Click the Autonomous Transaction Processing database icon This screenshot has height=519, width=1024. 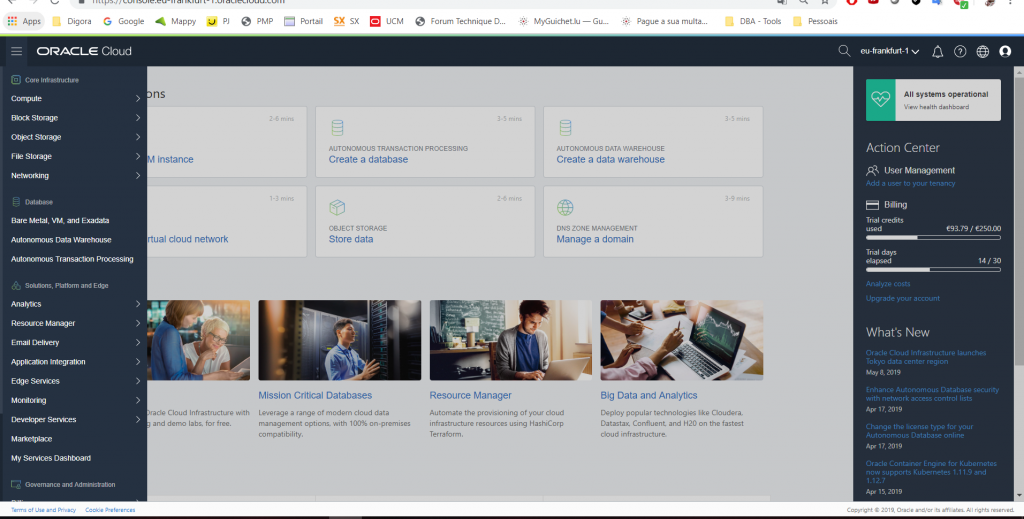pos(337,127)
